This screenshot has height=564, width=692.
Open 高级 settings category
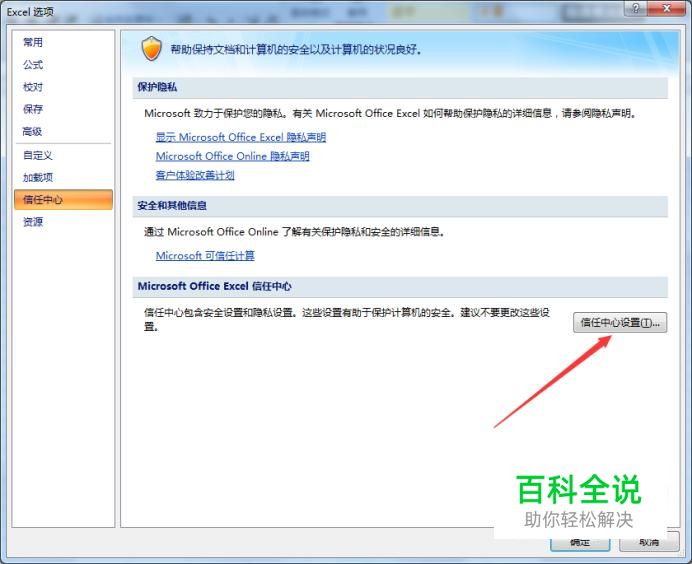point(33,132)
